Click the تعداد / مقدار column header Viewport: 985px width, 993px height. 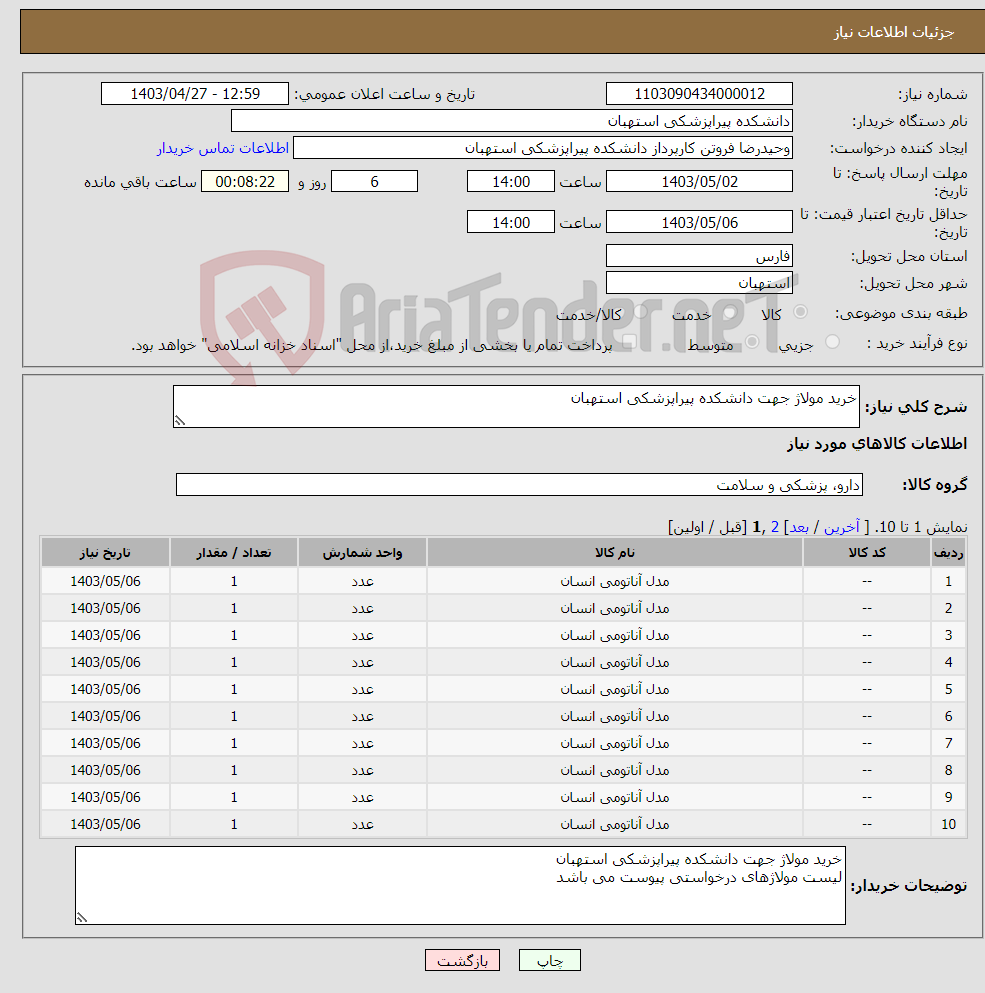pyautogui.click(x=234, y=552)
